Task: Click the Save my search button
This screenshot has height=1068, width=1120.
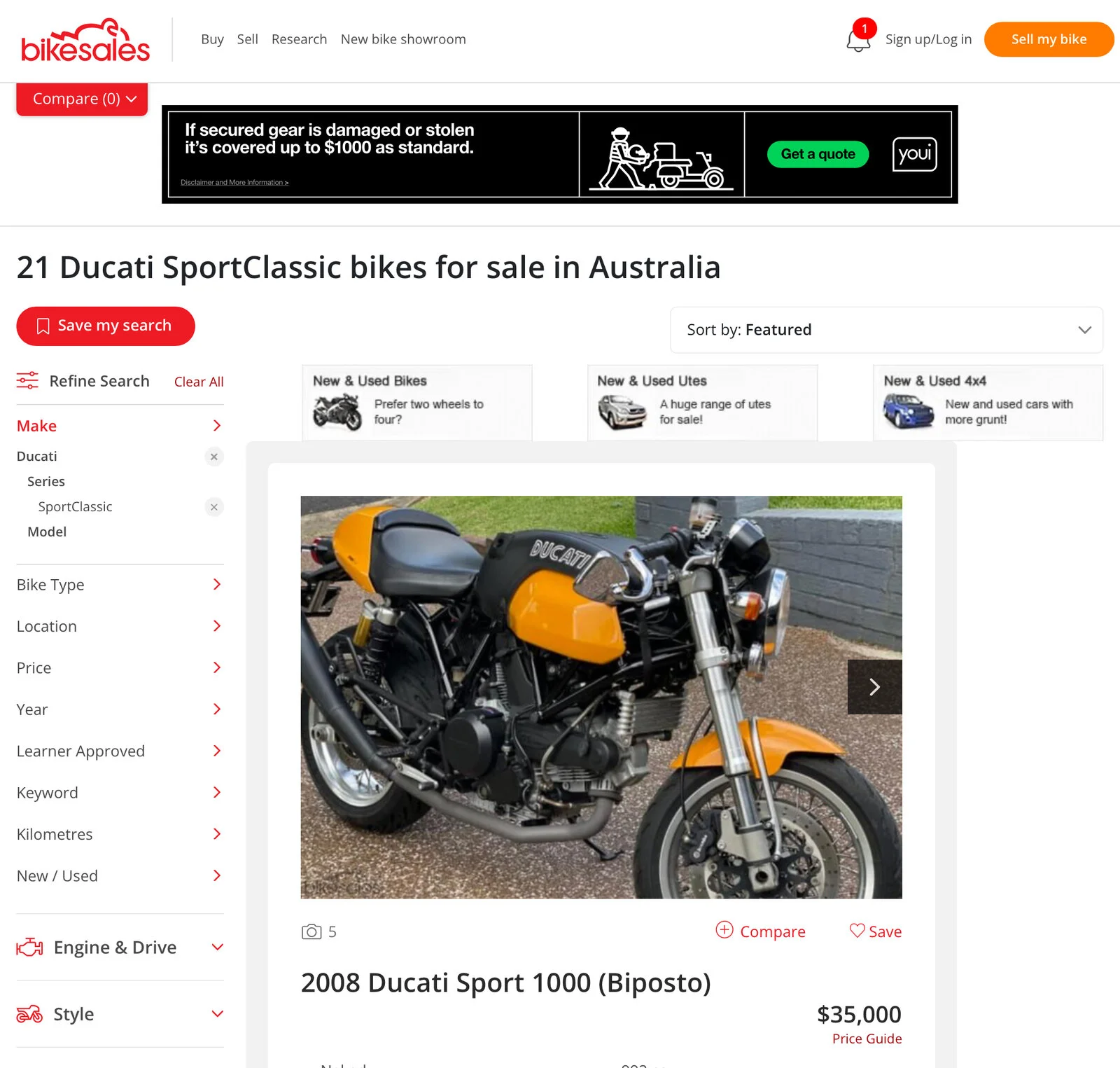Action: [x=106, y=326]
